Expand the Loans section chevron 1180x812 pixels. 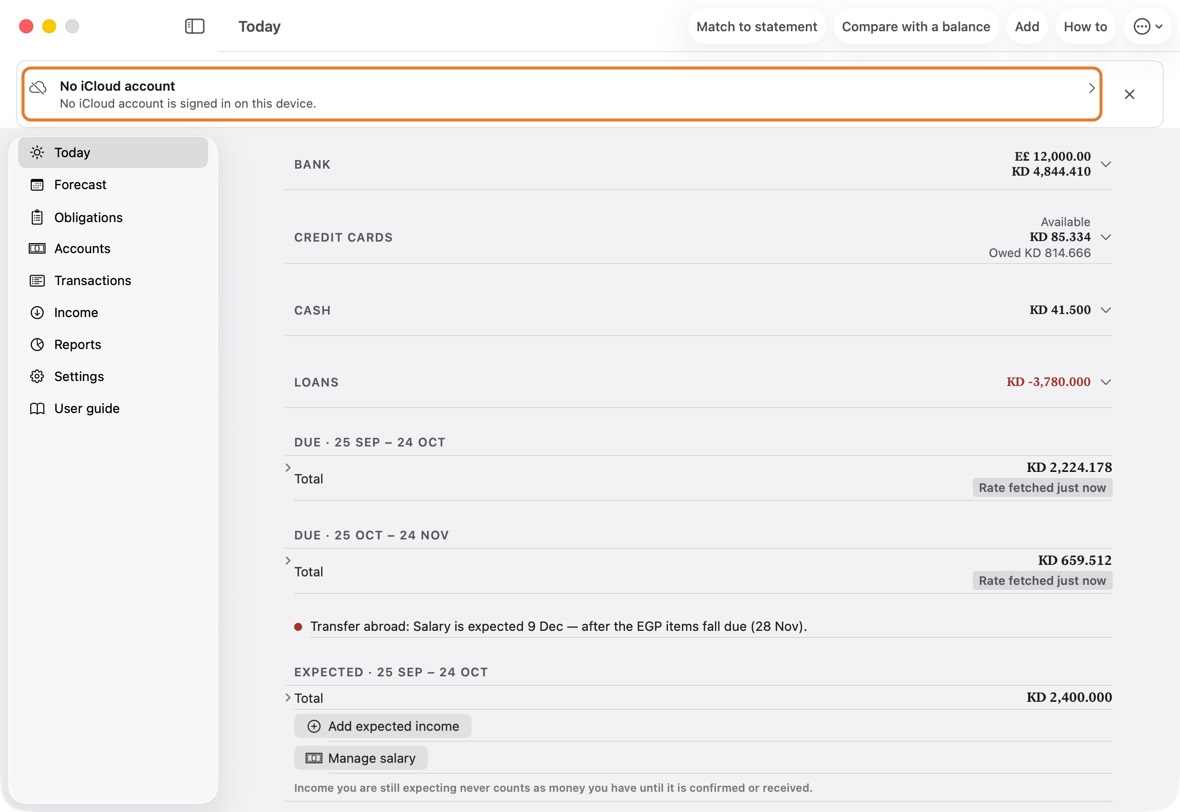[x=1105, y=382]
